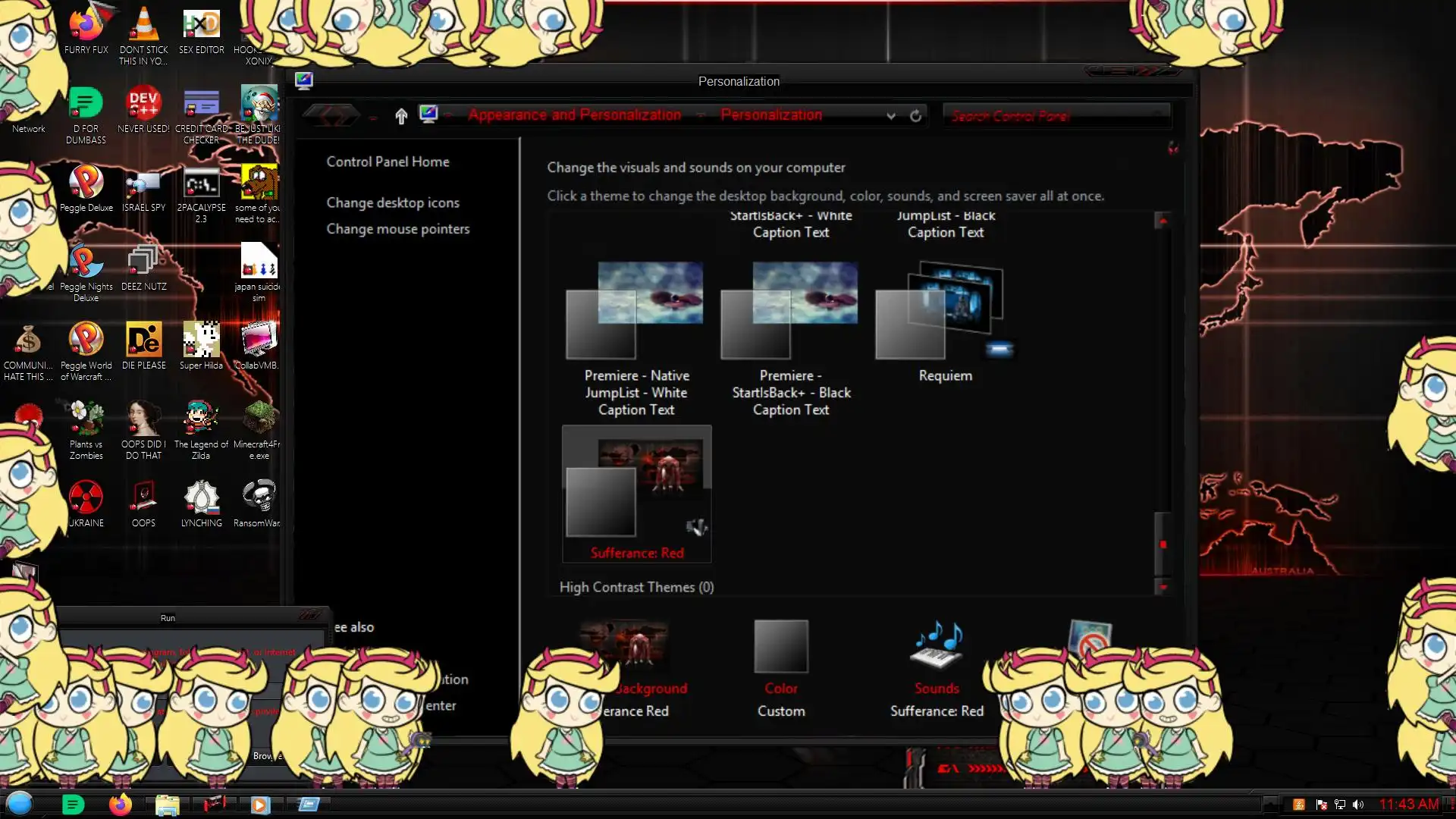The image size is (1456, 819).
Task: Open Control Panel Home link
Action: (x=388, y=162)
